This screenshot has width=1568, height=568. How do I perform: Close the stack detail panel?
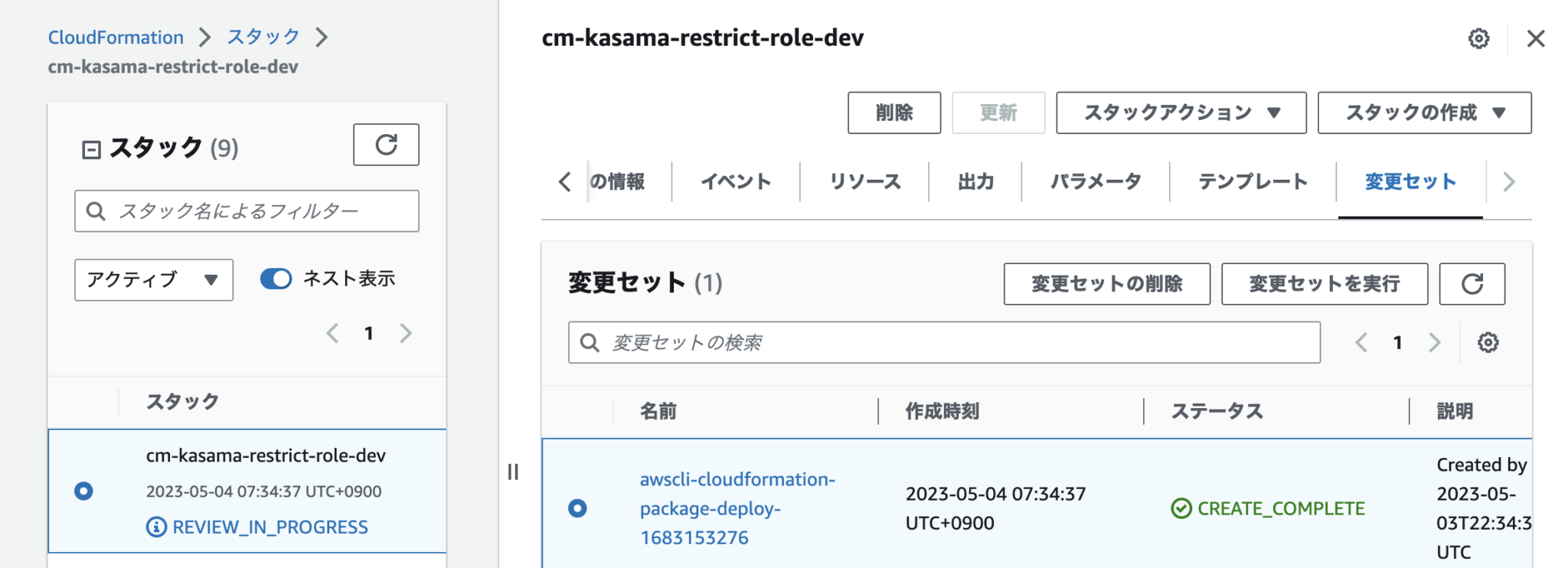pos(1536,38)
